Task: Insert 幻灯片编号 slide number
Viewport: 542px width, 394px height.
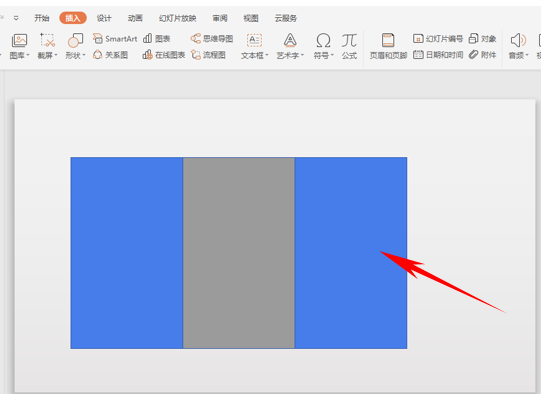Action: (x=438, y=39)
